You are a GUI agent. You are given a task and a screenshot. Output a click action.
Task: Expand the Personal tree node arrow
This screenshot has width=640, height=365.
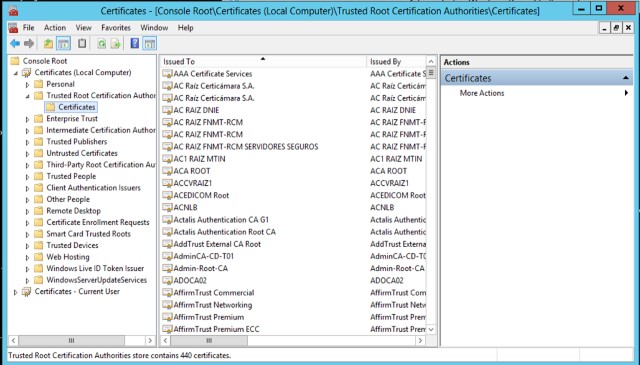coord(27,85)
